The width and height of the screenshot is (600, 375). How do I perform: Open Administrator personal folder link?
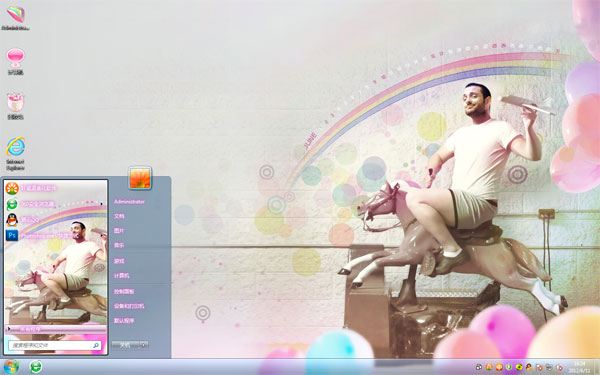(x=129, y=202)
